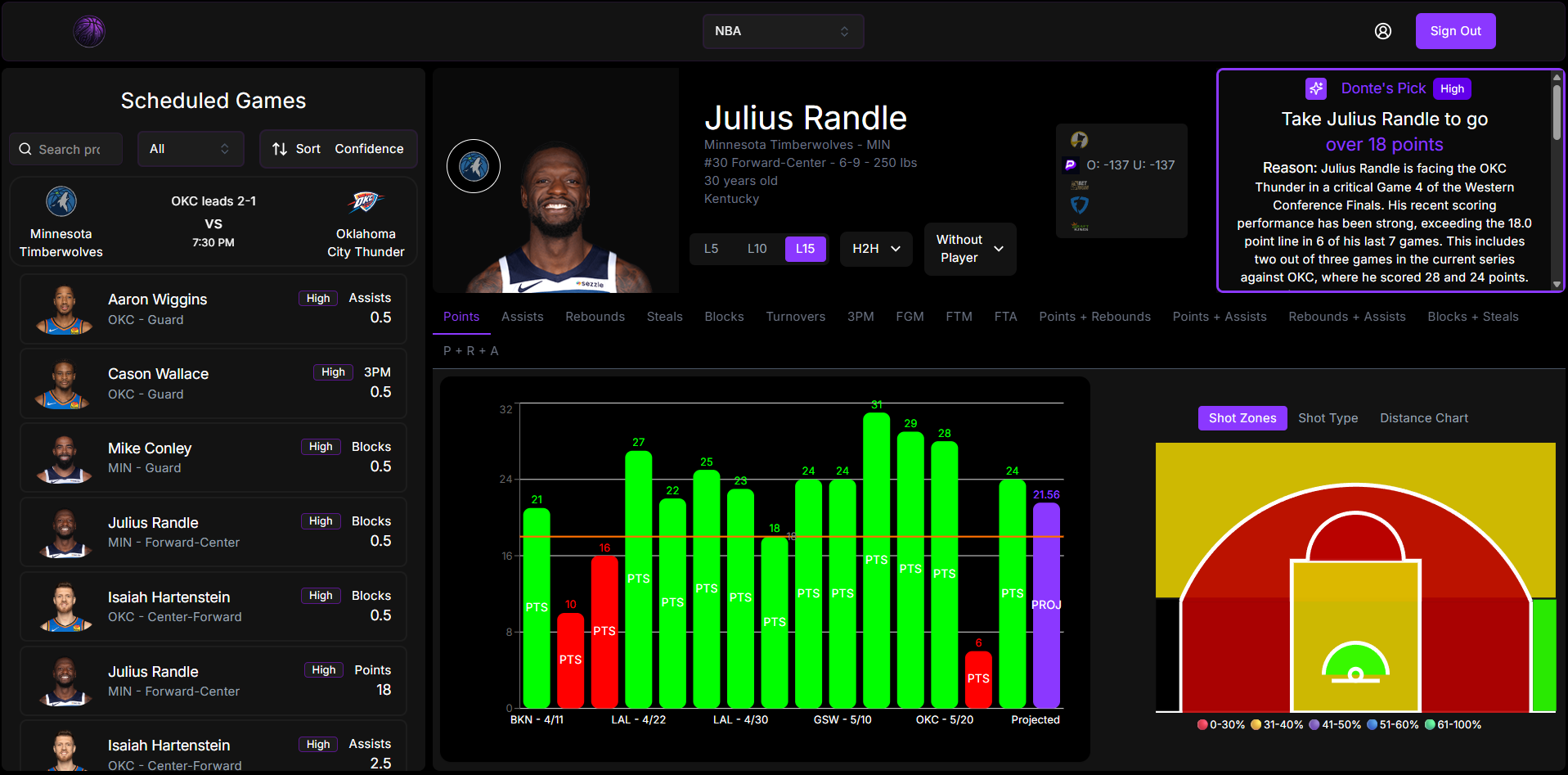Open the user profile account icon
1568x775 pixels.
1382,31
